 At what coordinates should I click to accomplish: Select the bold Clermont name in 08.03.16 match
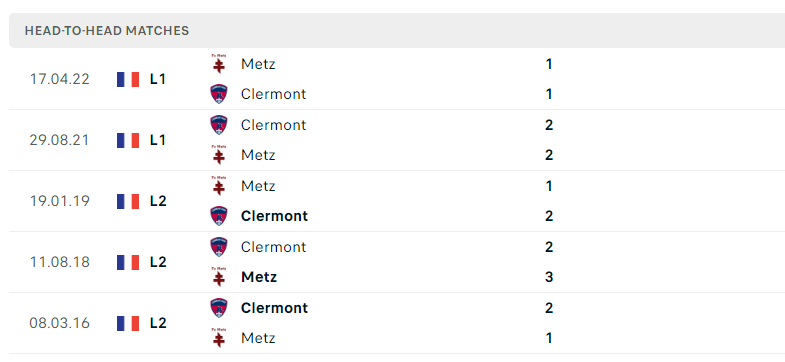[274, 308]
